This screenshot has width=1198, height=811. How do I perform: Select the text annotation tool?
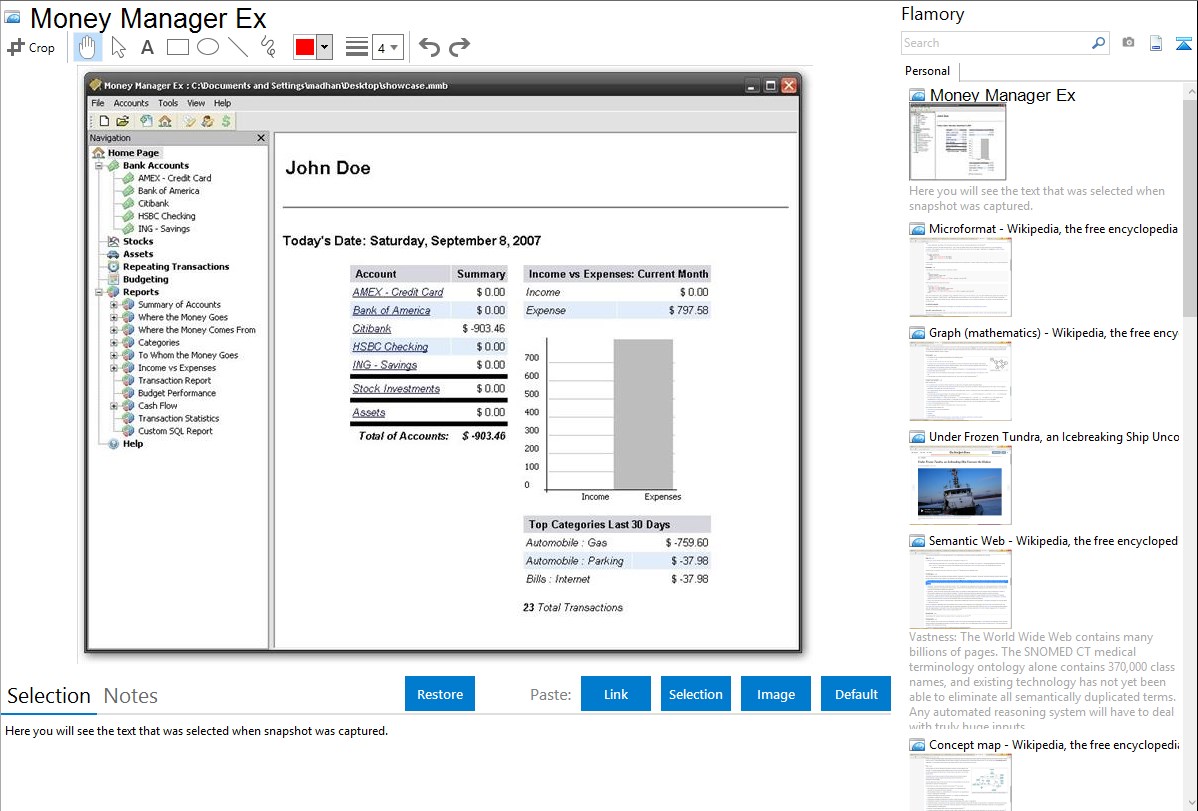(147, 47)
